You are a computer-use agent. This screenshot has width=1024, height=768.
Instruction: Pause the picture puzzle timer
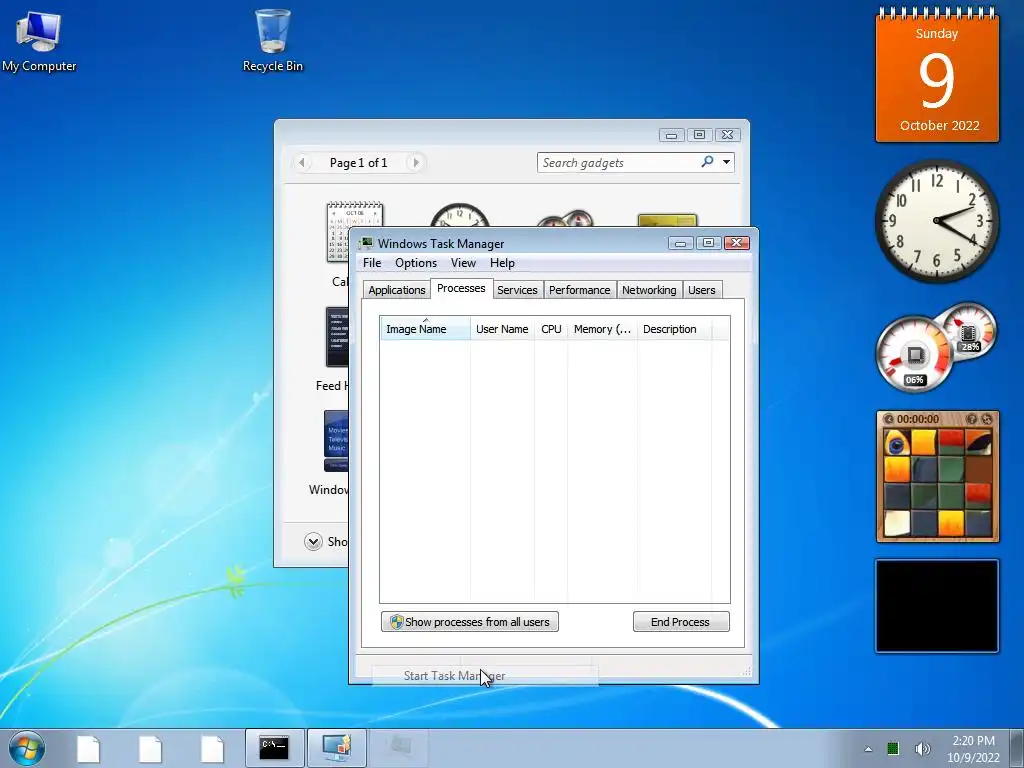[889, 419]
